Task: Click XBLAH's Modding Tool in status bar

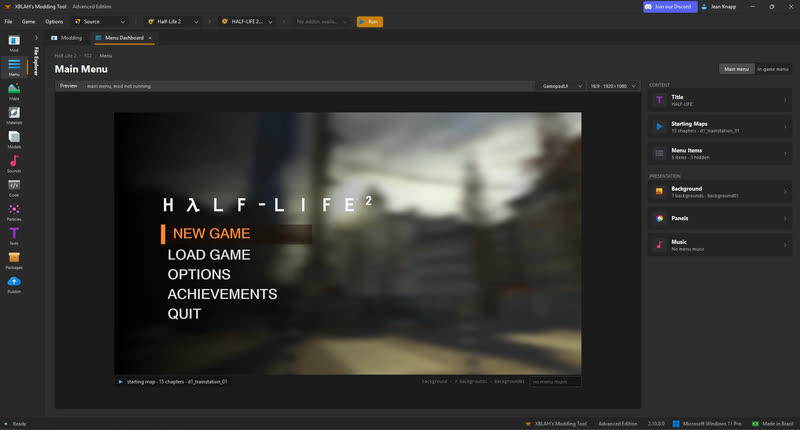Action: (x=560, y=423)
